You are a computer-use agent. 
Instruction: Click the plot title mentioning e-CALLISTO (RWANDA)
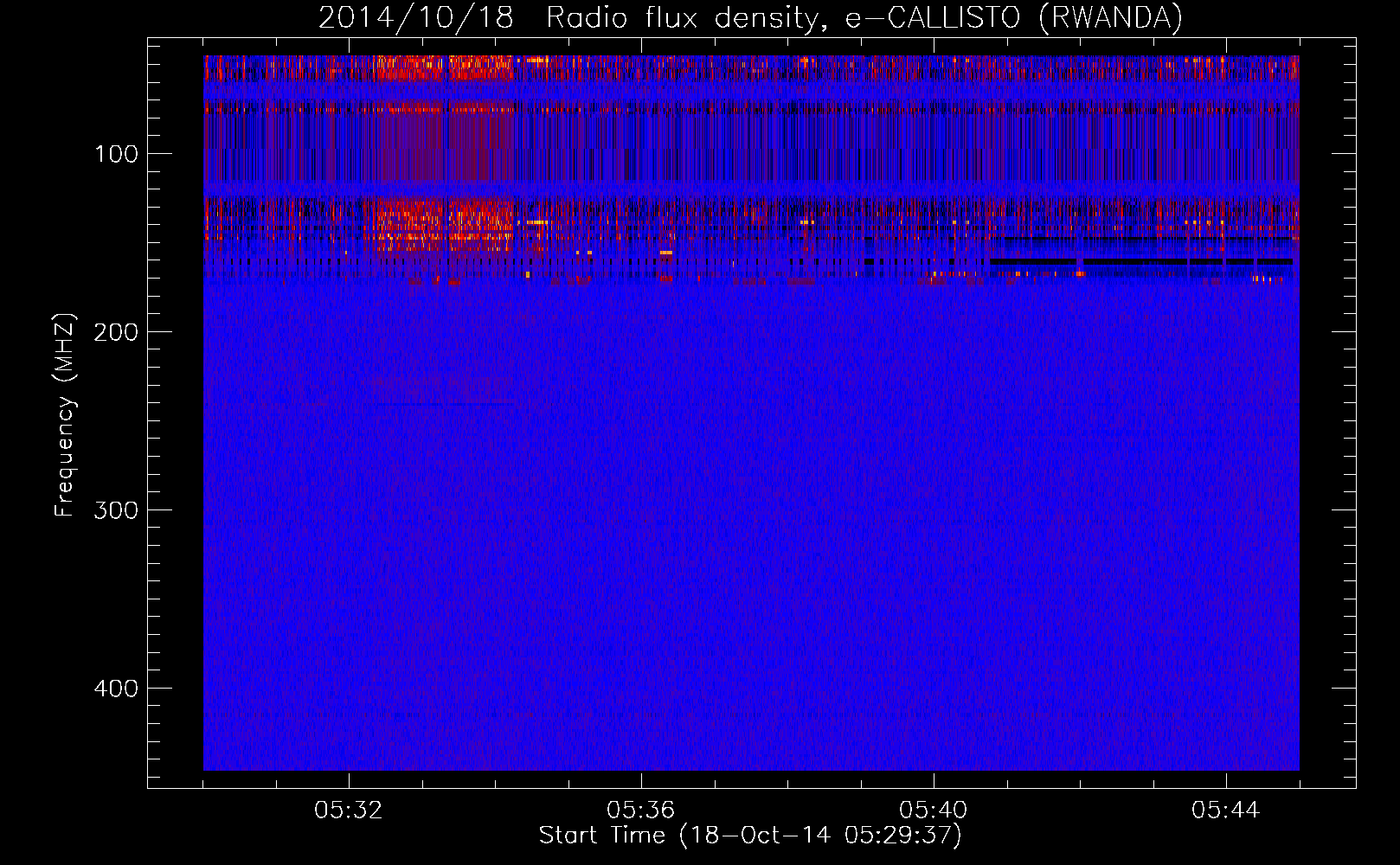tap(750, 17)
